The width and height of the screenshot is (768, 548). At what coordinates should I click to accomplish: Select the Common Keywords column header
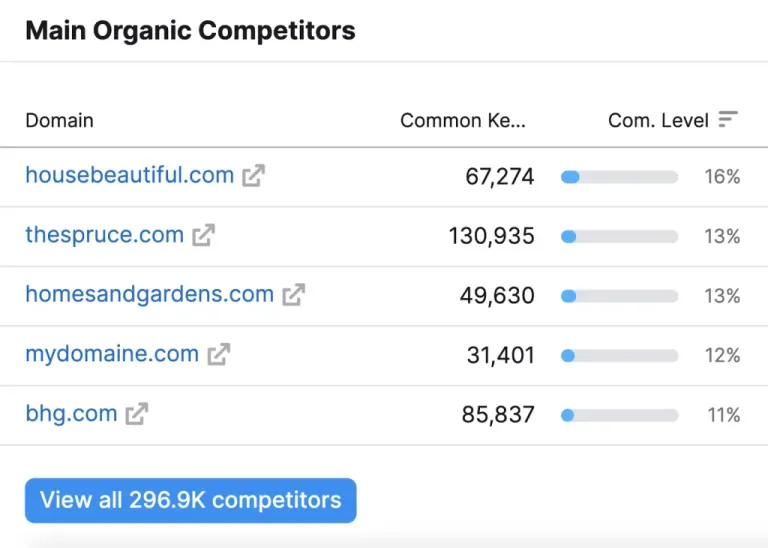463,120
